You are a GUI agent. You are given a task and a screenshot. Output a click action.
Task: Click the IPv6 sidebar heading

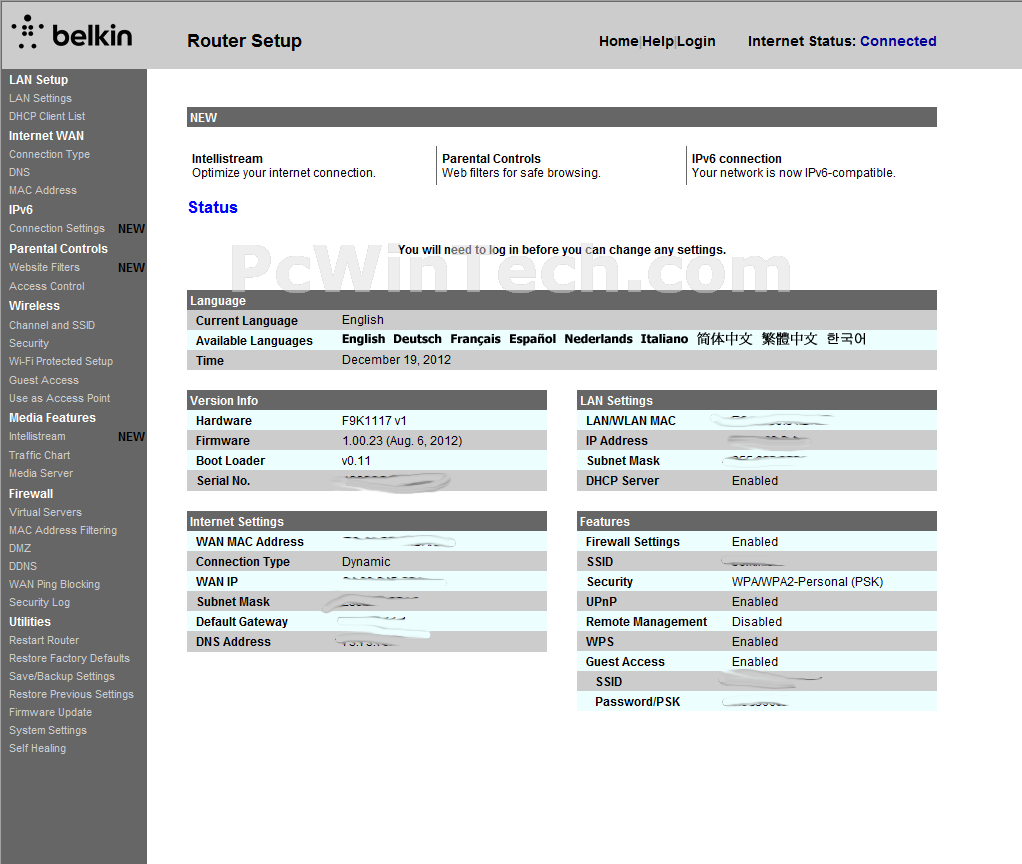[x=21, y=210]
